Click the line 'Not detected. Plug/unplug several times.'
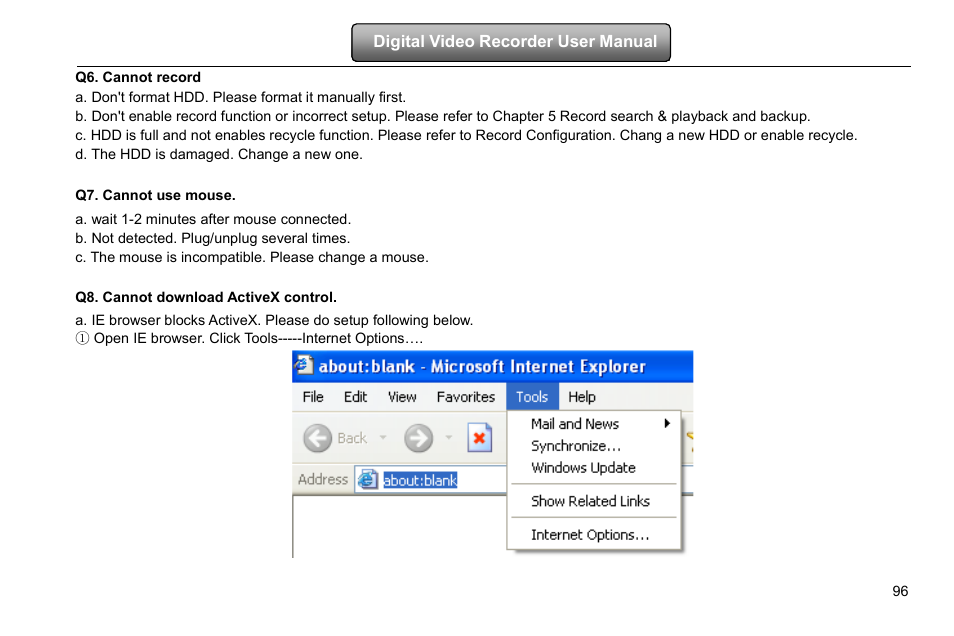 coord(212,238)
